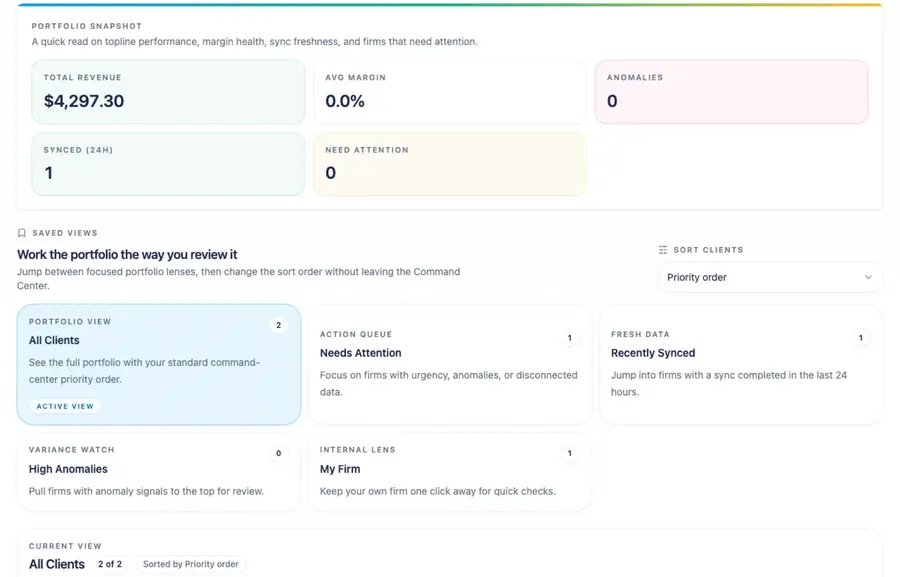Click the '1' badge on Fresh Data card
The image size is (900, 577).
pos(860,338)
